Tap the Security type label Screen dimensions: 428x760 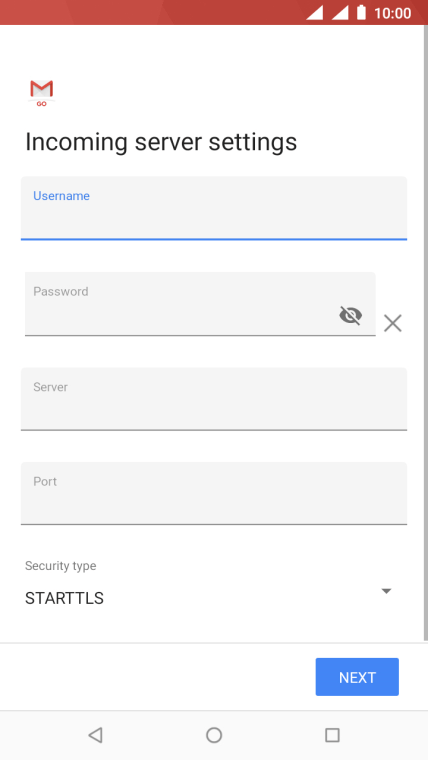click(61, 566)
